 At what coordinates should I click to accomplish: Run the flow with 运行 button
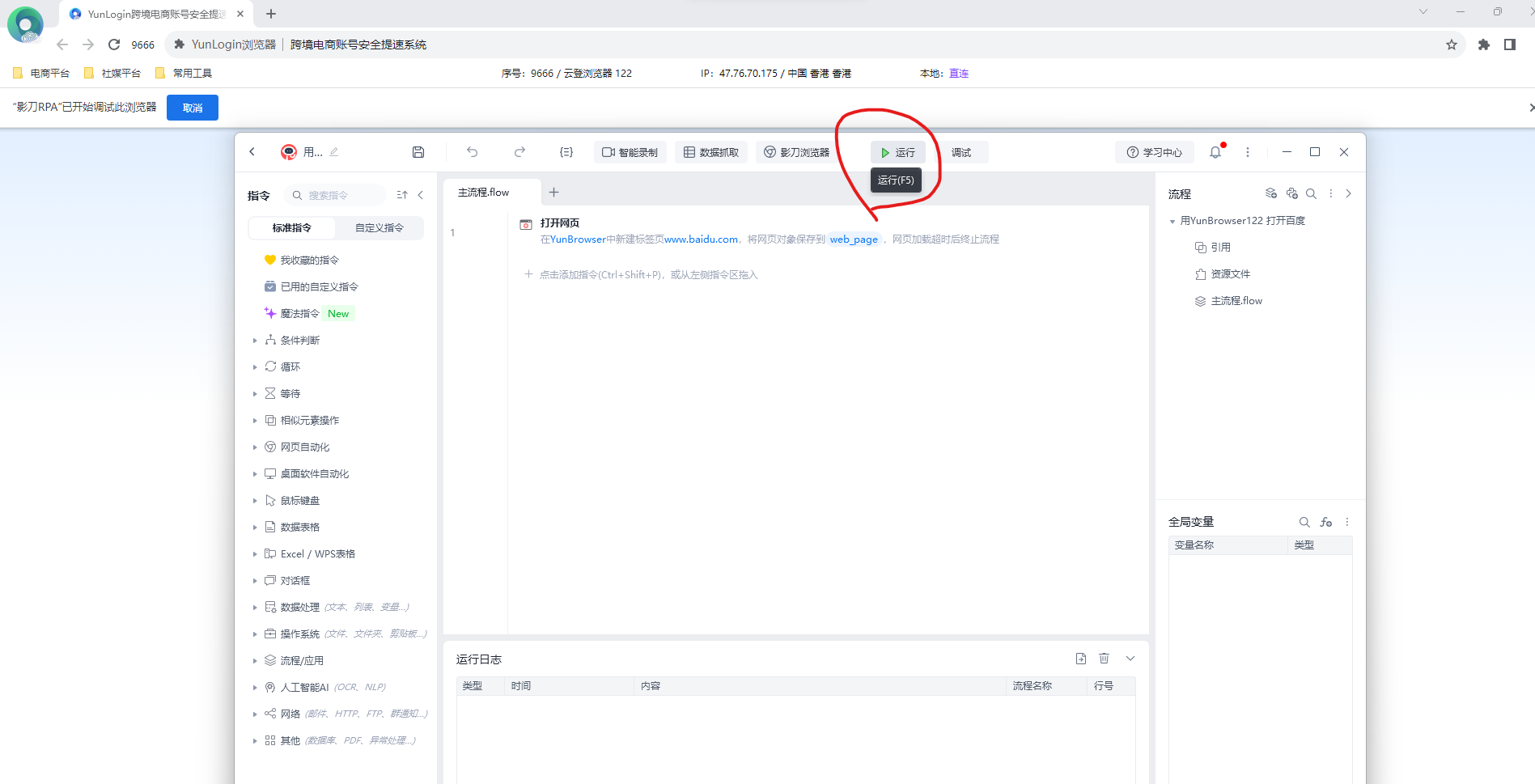tap(898, 152)
